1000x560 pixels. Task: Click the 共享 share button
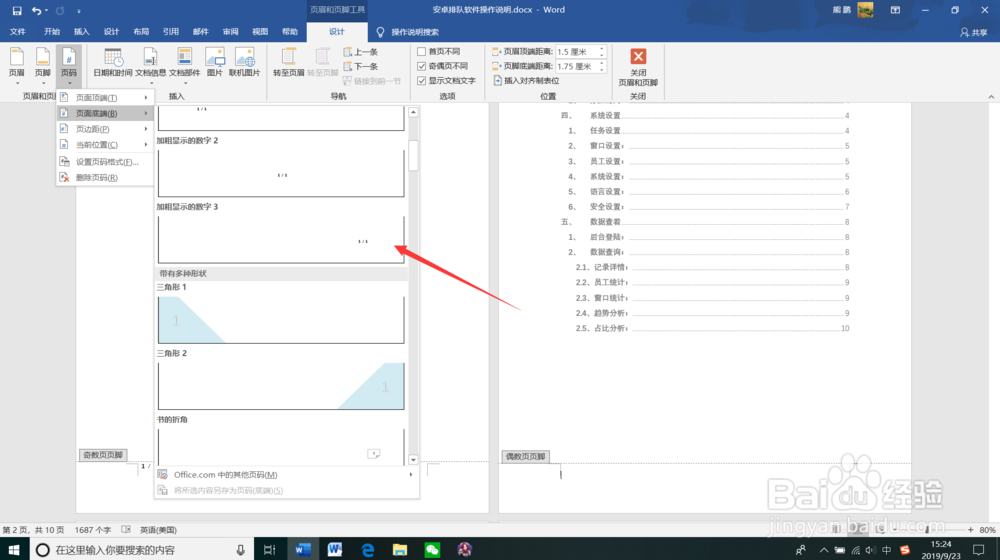point(974,32)
